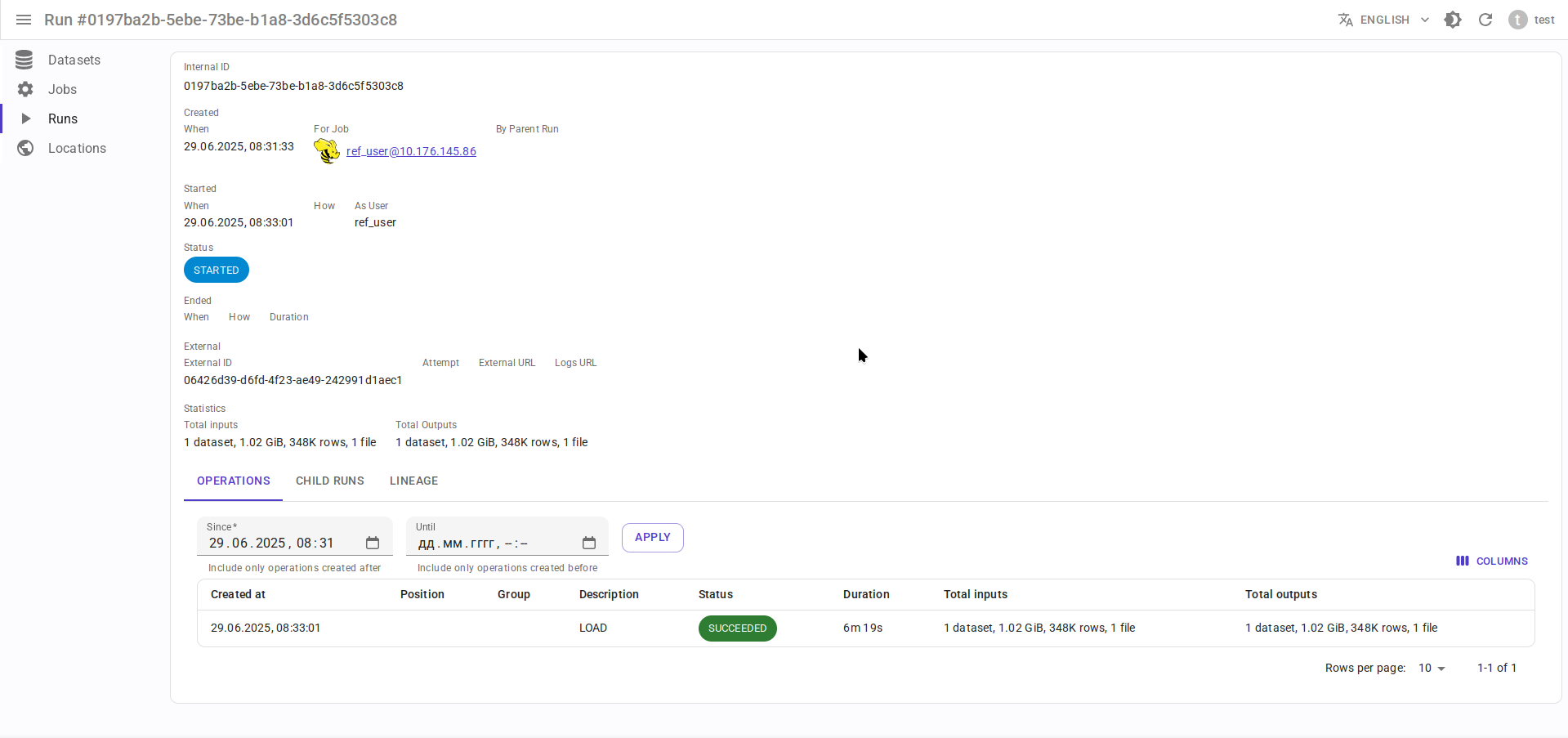Switch to the Lineage tab
This screenshot has height=738, width=1568.
click(x=413, y=481)
